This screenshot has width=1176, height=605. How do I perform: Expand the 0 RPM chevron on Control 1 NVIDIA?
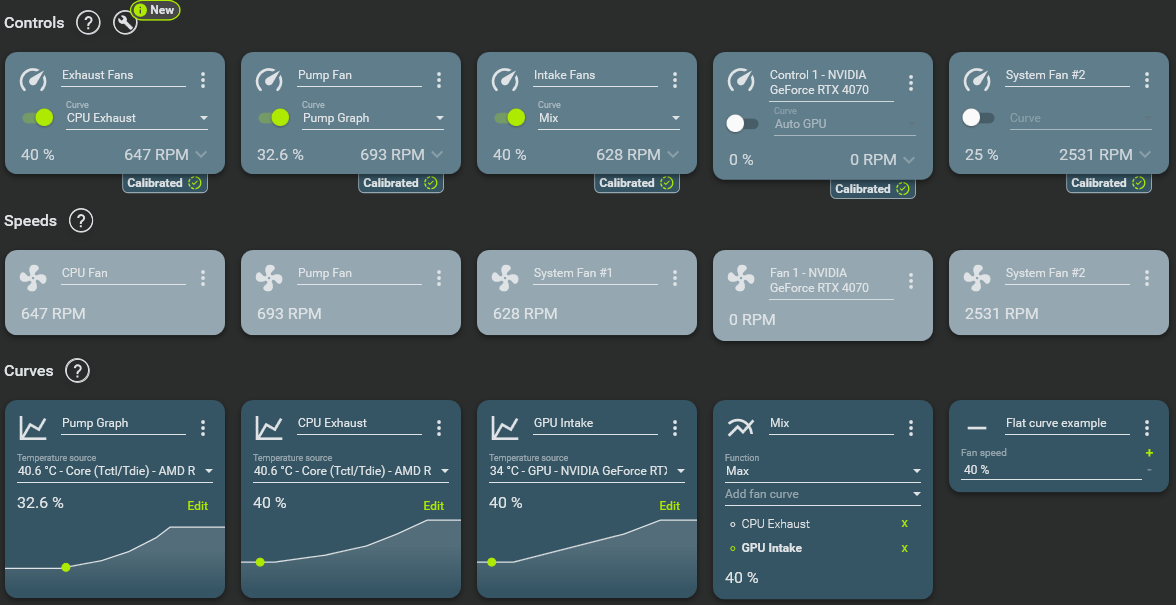coord(909,160)
